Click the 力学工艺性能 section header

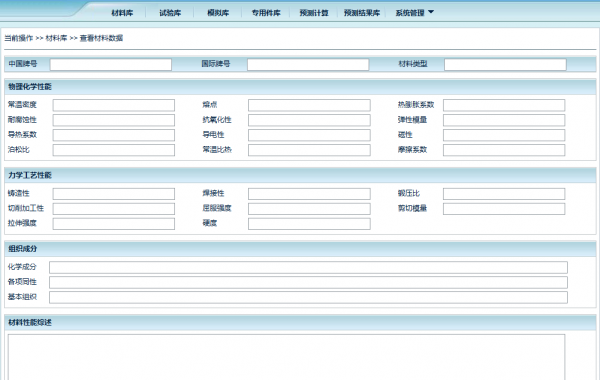tap(300, 175)
